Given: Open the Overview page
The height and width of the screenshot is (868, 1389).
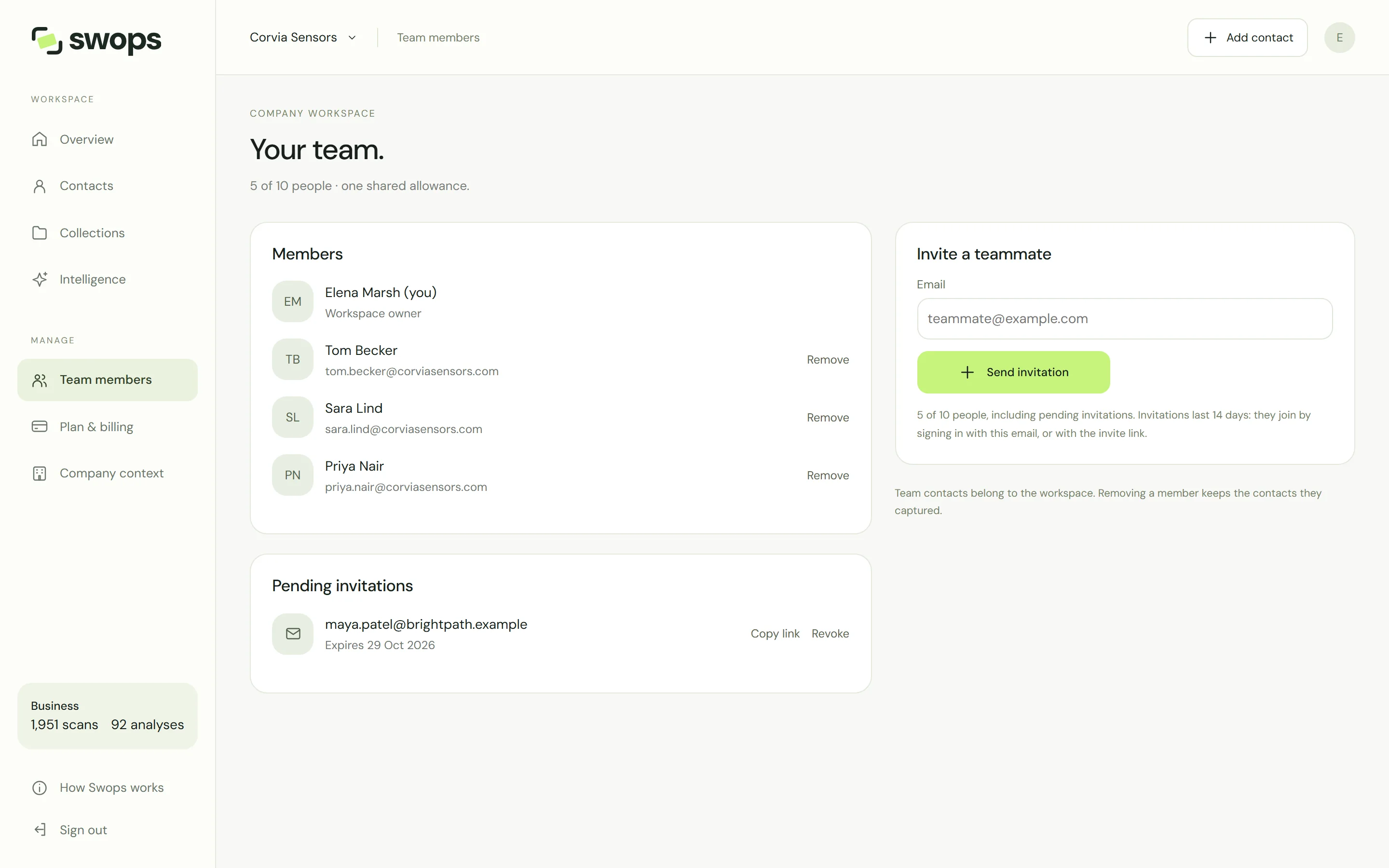Looking at the screenshot, I should tap(108, 139).
